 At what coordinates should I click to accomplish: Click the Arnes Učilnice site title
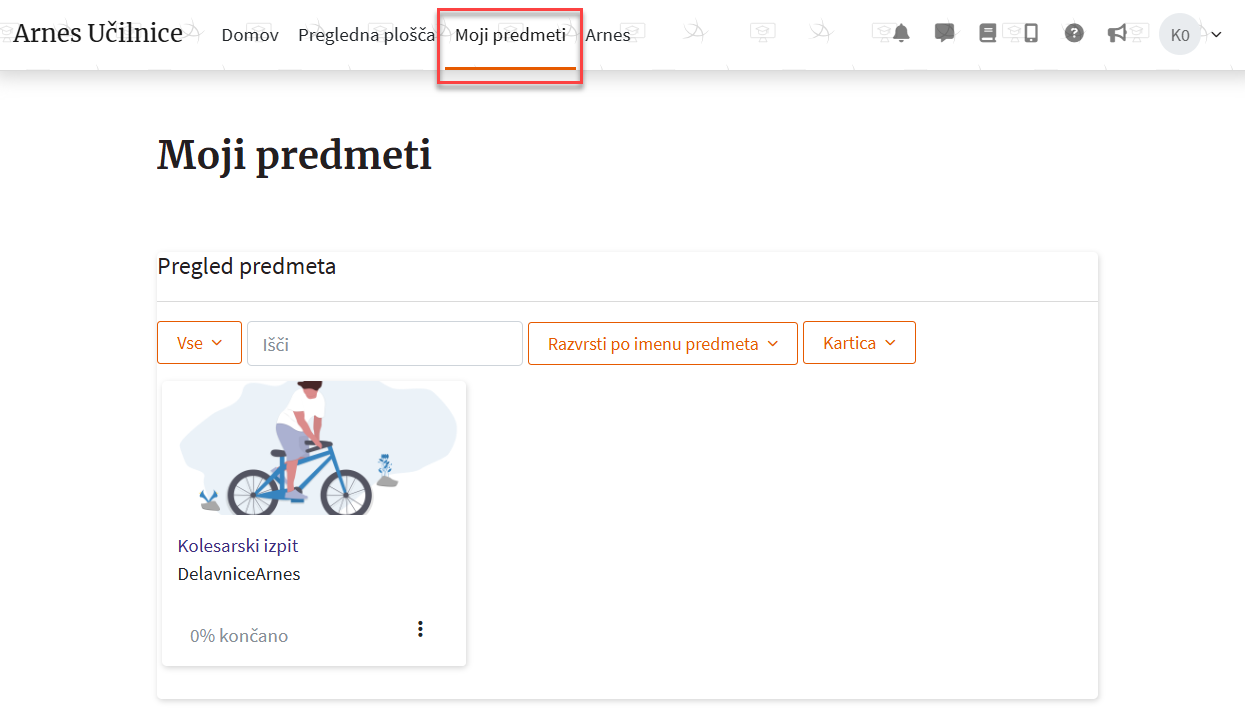pyautogui.click(x=98, y=33)
